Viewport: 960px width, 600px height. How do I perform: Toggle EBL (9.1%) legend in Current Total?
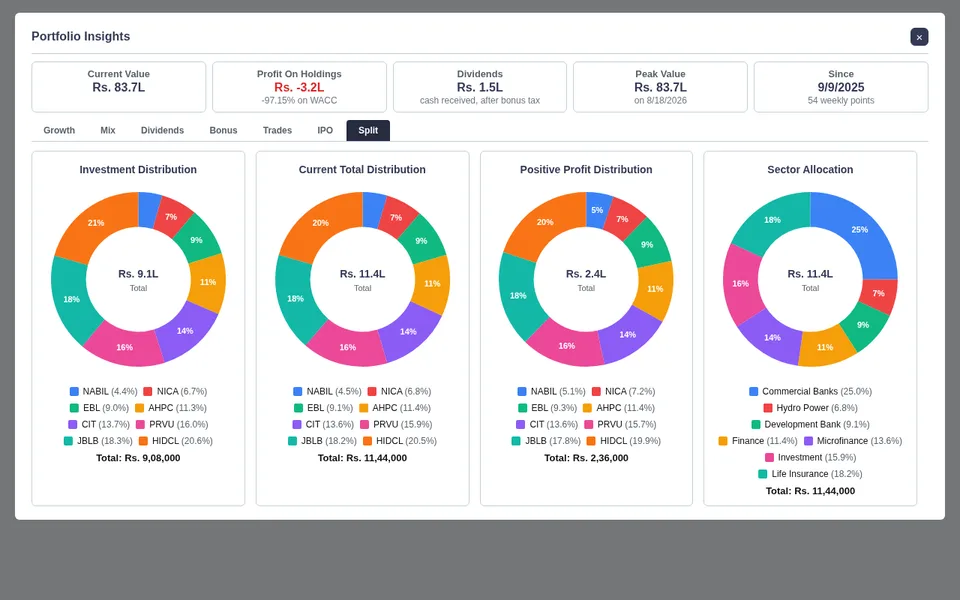coord(323,408)
